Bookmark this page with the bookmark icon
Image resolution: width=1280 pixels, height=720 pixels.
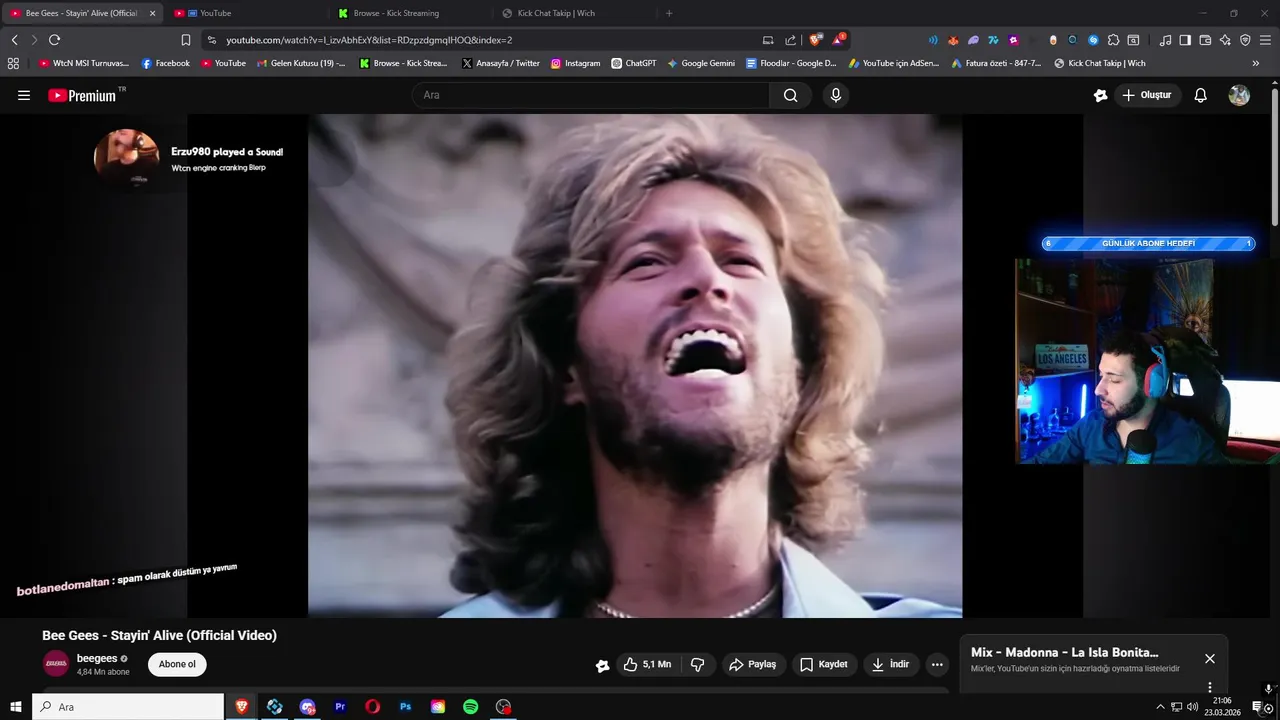[x=185, y=40]
